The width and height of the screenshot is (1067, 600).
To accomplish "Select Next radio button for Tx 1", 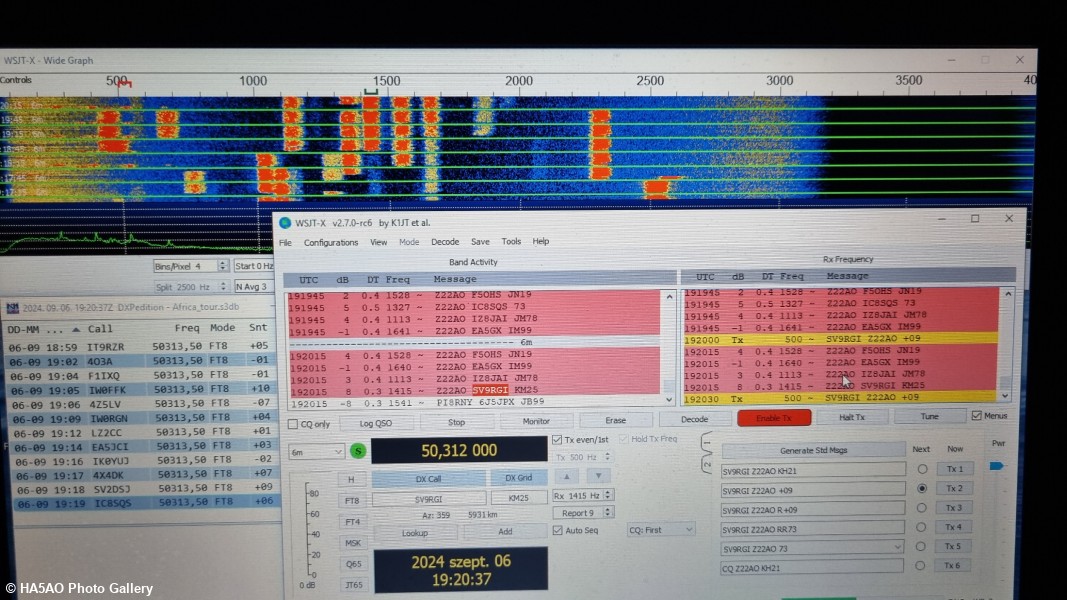I will click(922, 469).
